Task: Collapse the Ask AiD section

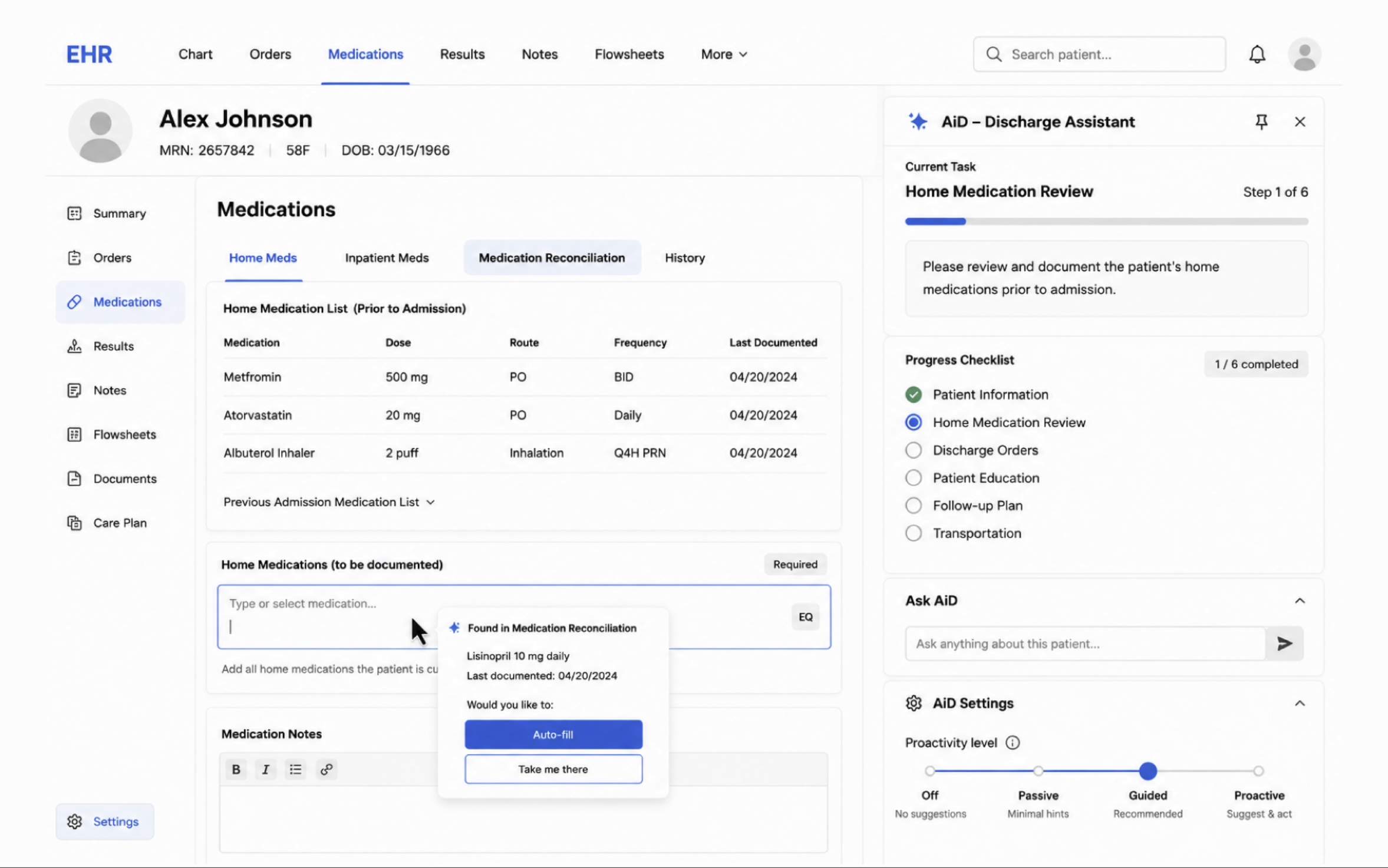Action: click(x=1300, y=600)
